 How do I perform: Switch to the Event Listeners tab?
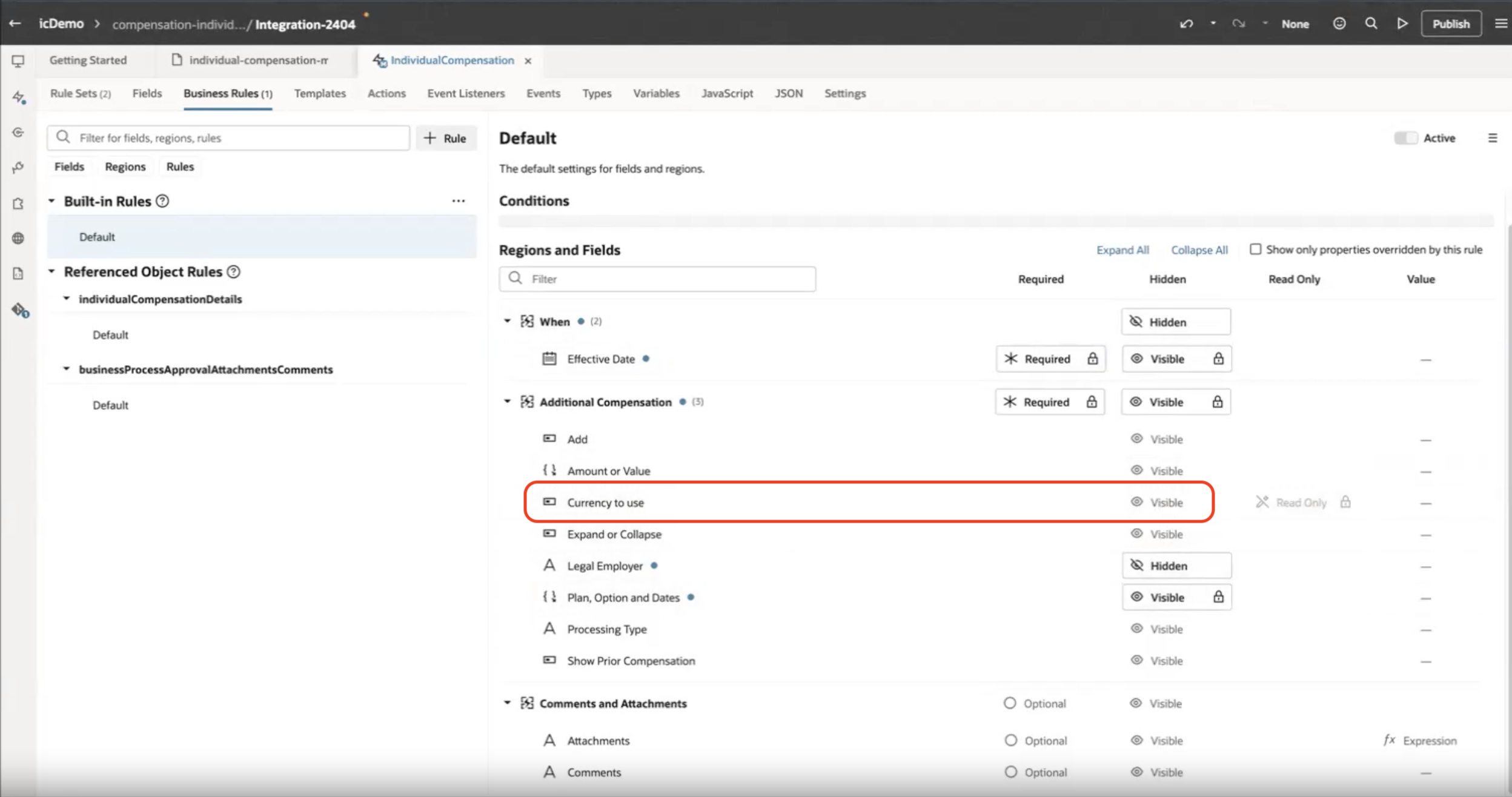(x=465, y=93)
